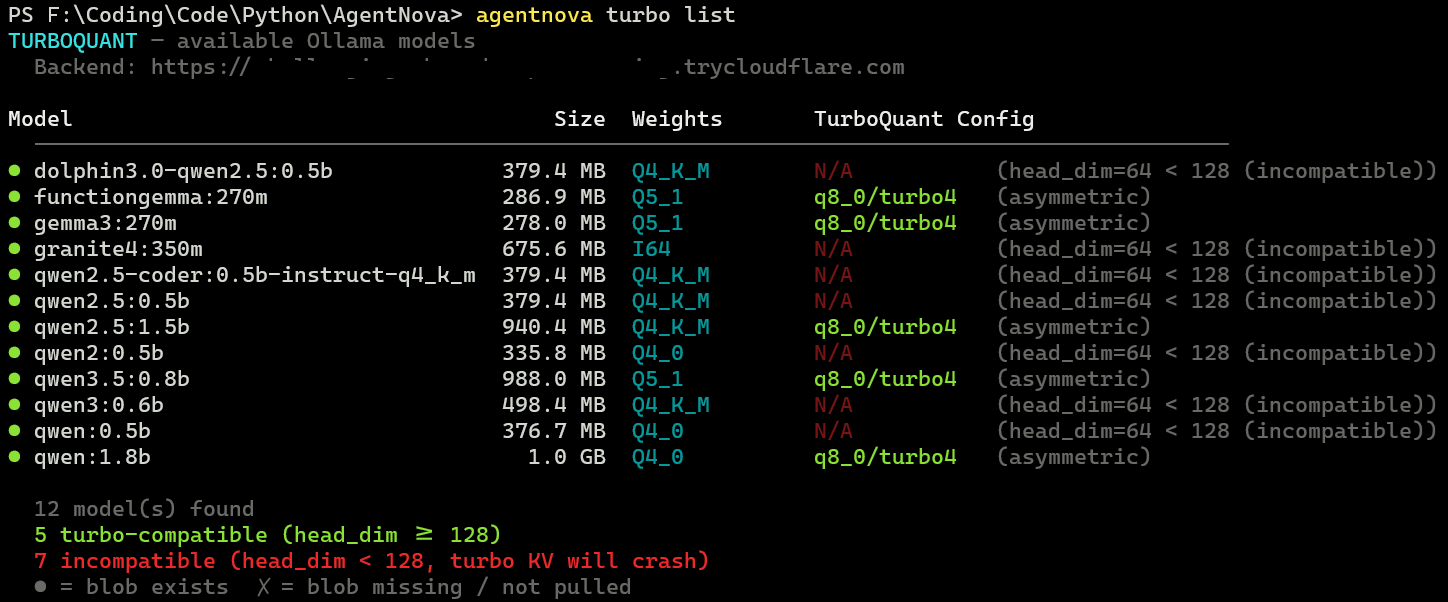Screen dimensions: 1448x602
Task: Click the 675.6 MB size value
Action: [554, 249]
